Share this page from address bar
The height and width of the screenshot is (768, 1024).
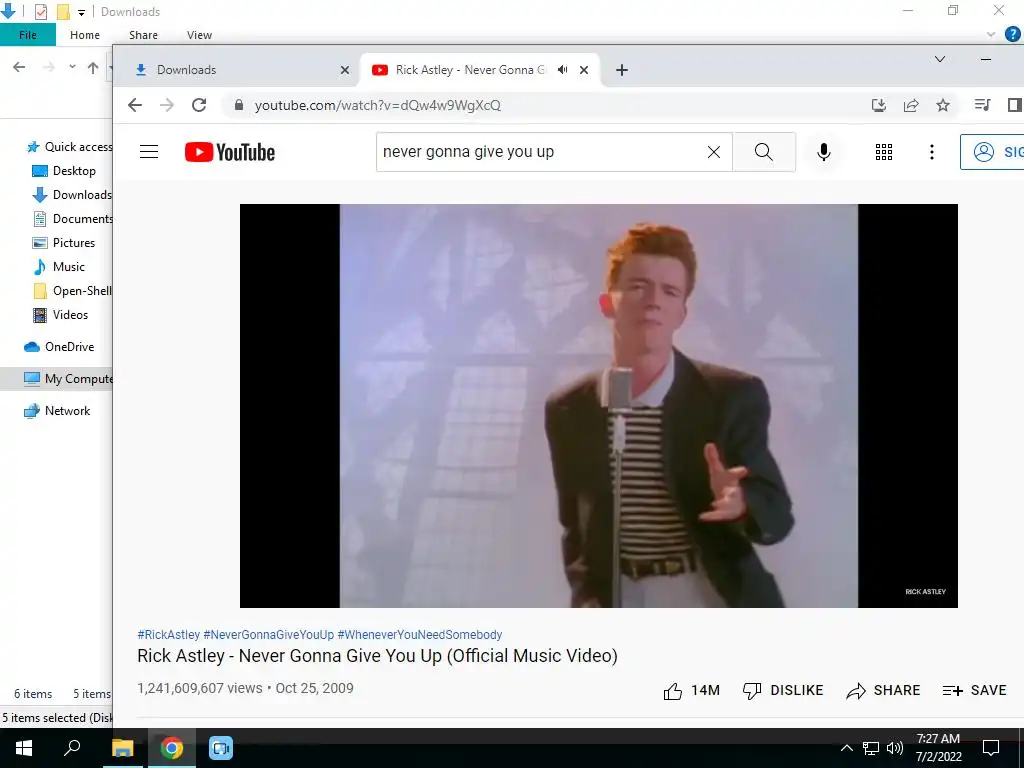[911, 105]
